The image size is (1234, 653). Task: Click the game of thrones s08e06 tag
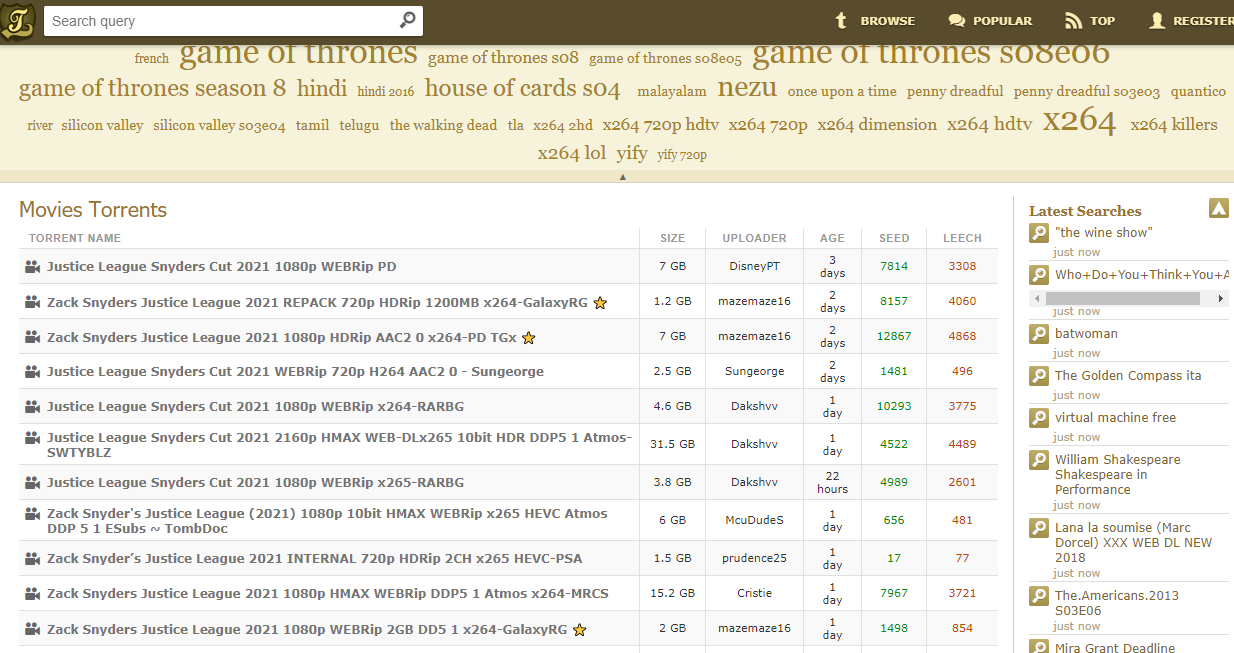(x=931, y=52)
